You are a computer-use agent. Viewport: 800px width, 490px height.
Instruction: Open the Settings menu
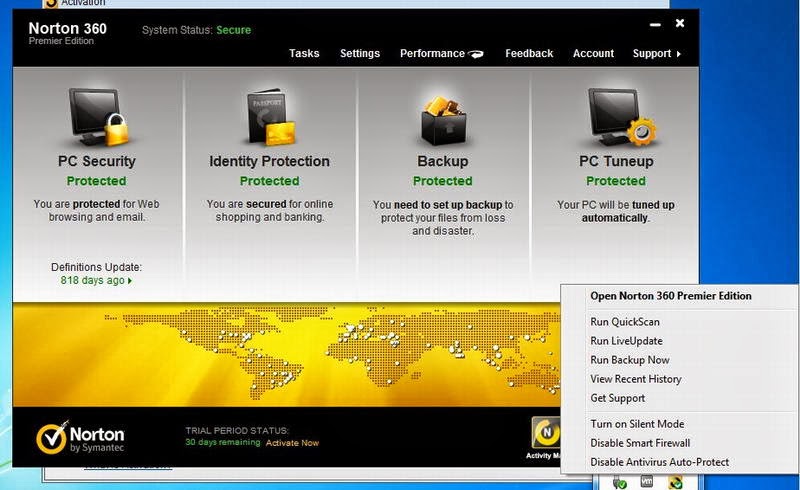pyautogui.click(x=360, y=54)
